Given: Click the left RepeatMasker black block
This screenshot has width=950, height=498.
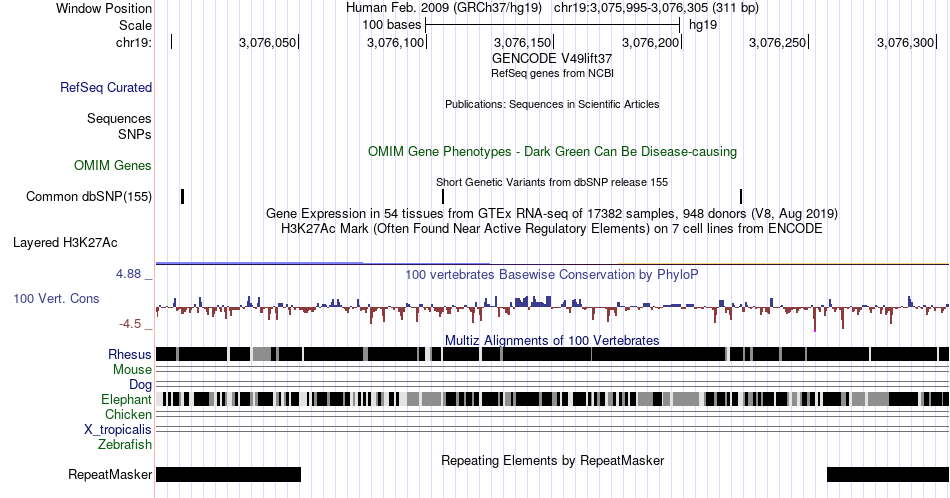Looking at the screenshot, I should coord(228,474).
